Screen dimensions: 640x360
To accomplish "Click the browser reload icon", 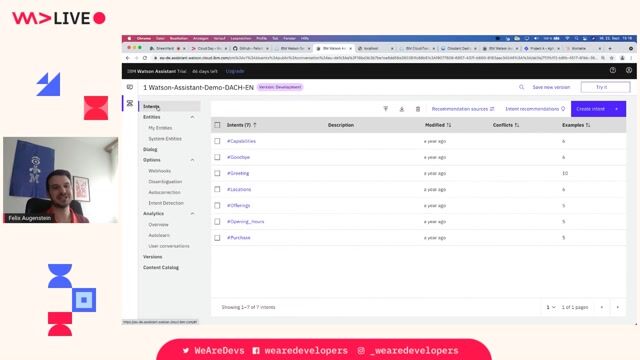I will [x=145, y=58].
